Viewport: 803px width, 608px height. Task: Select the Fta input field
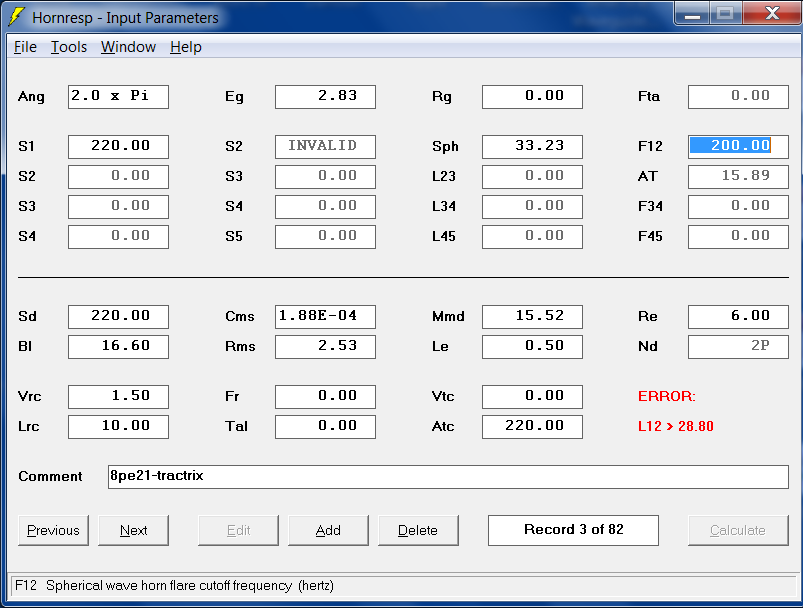coord(738,97)
